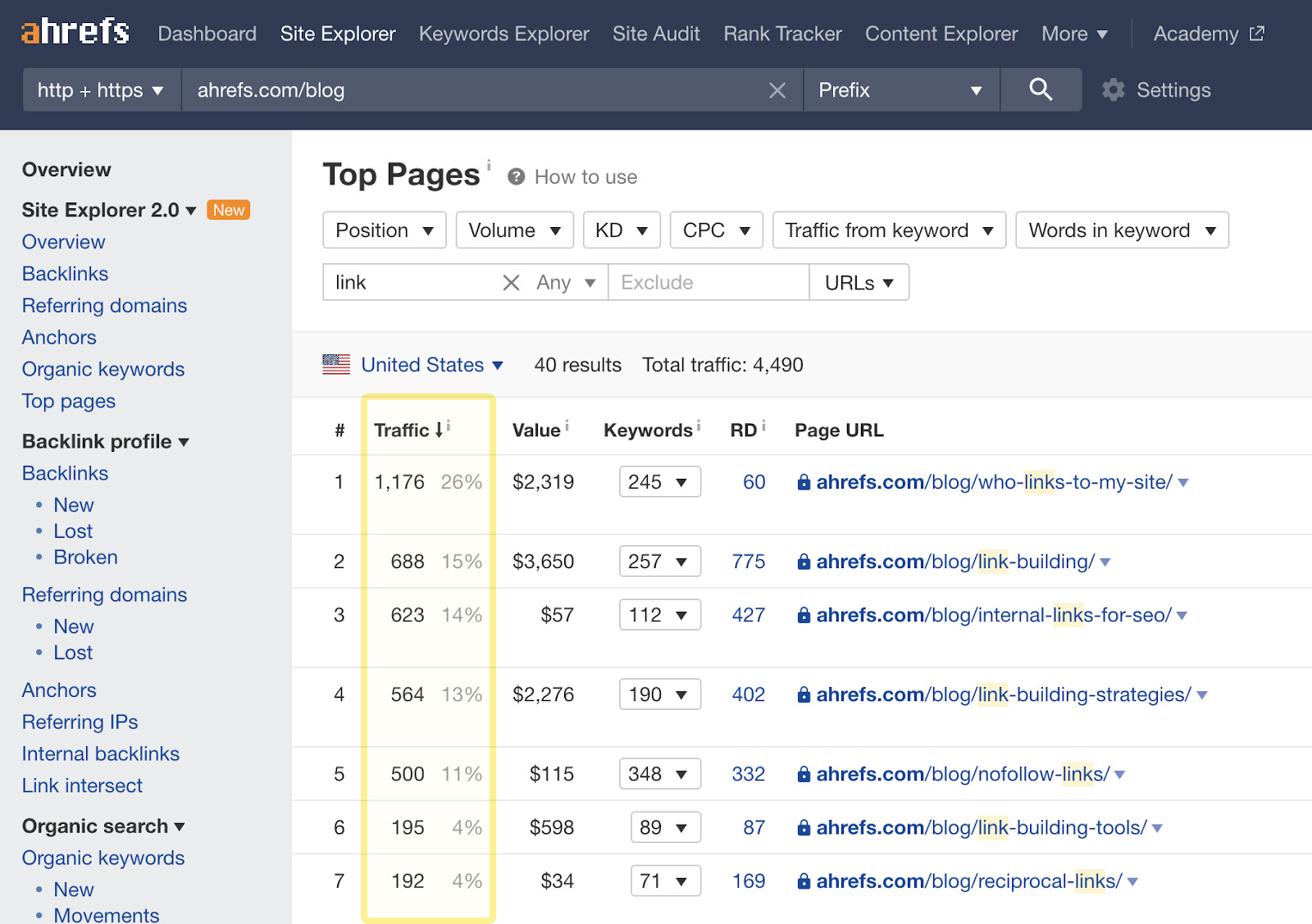Click the lock icon beside who-links-to-my-site URL
The width and height of the screenshot is (1312, 924).
click(803, 483)
